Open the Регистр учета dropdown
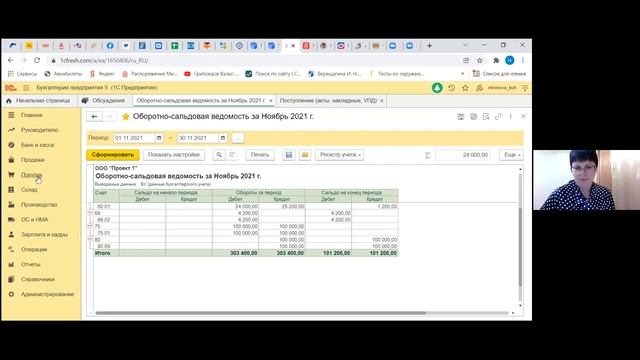Viewport: 640px width, 360px height. pos(340,155)
